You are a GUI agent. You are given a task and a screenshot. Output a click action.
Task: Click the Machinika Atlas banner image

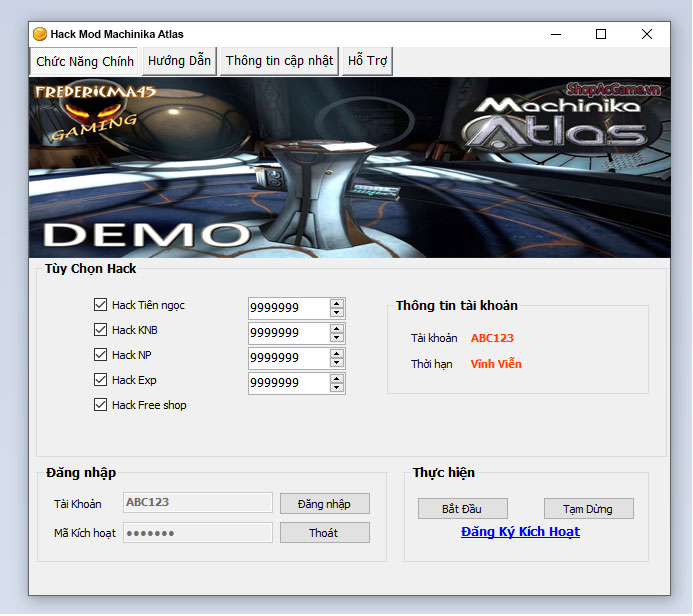point(350,167)
